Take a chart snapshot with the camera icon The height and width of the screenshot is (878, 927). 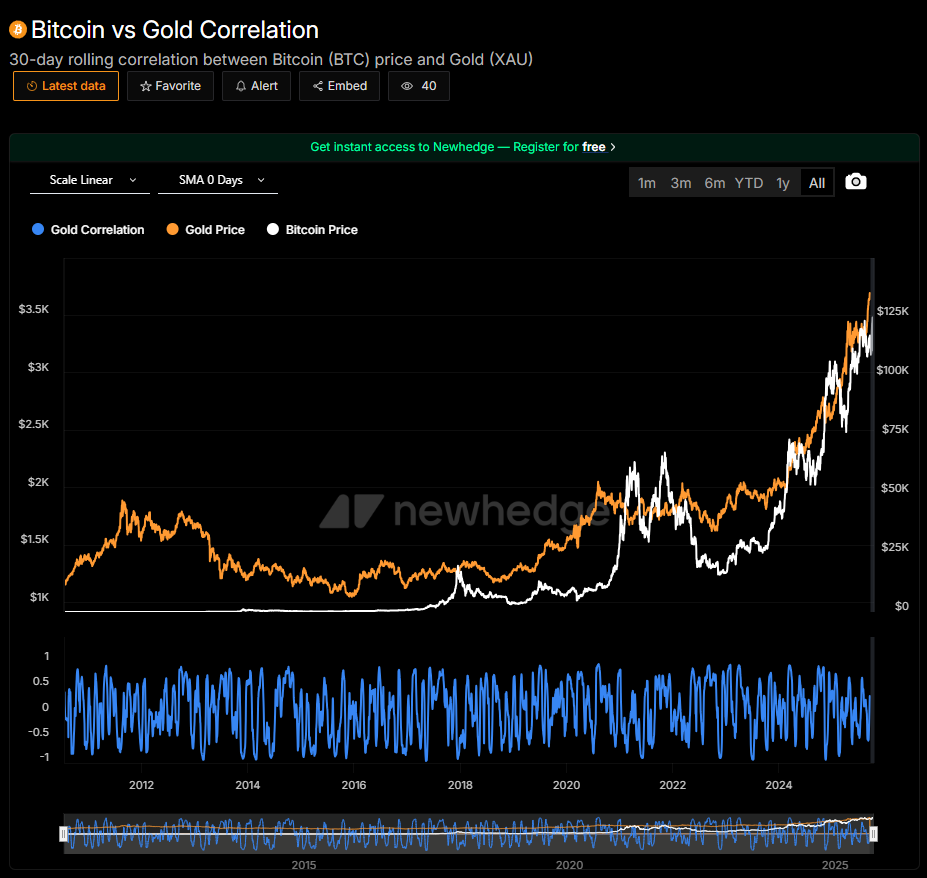pos(856,182)
